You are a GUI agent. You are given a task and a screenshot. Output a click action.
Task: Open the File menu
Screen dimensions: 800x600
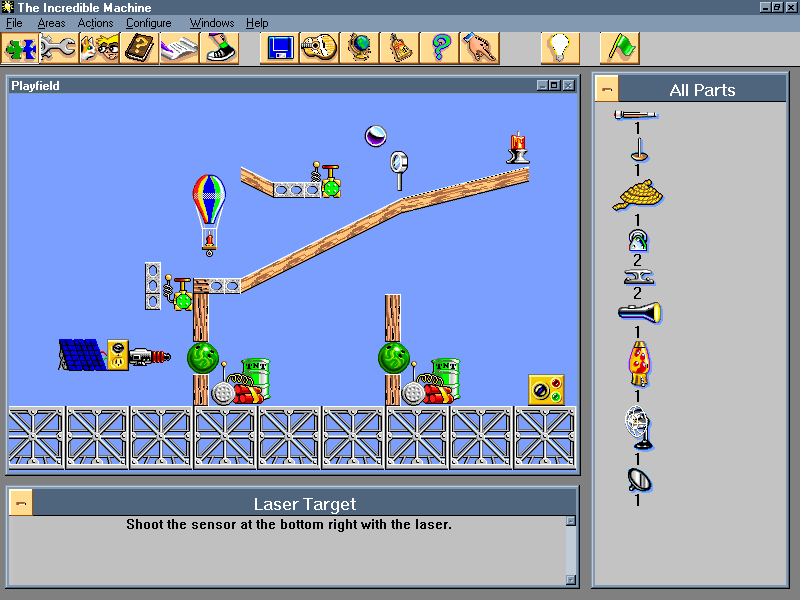[14, 23]
